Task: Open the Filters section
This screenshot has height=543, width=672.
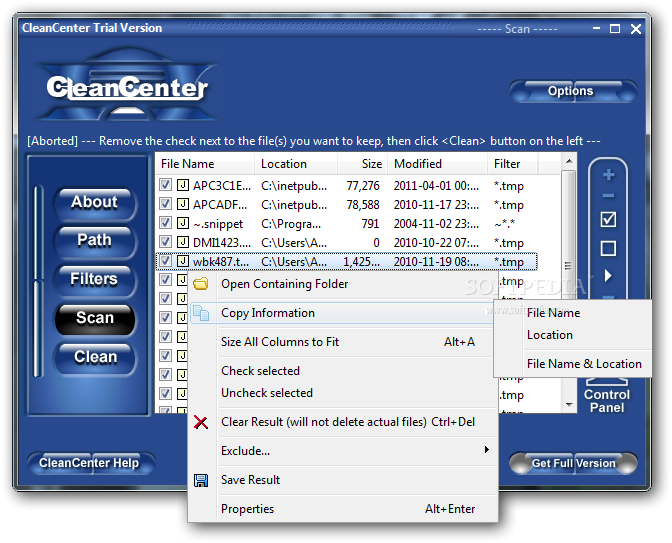Action: (x=95, y=280)
